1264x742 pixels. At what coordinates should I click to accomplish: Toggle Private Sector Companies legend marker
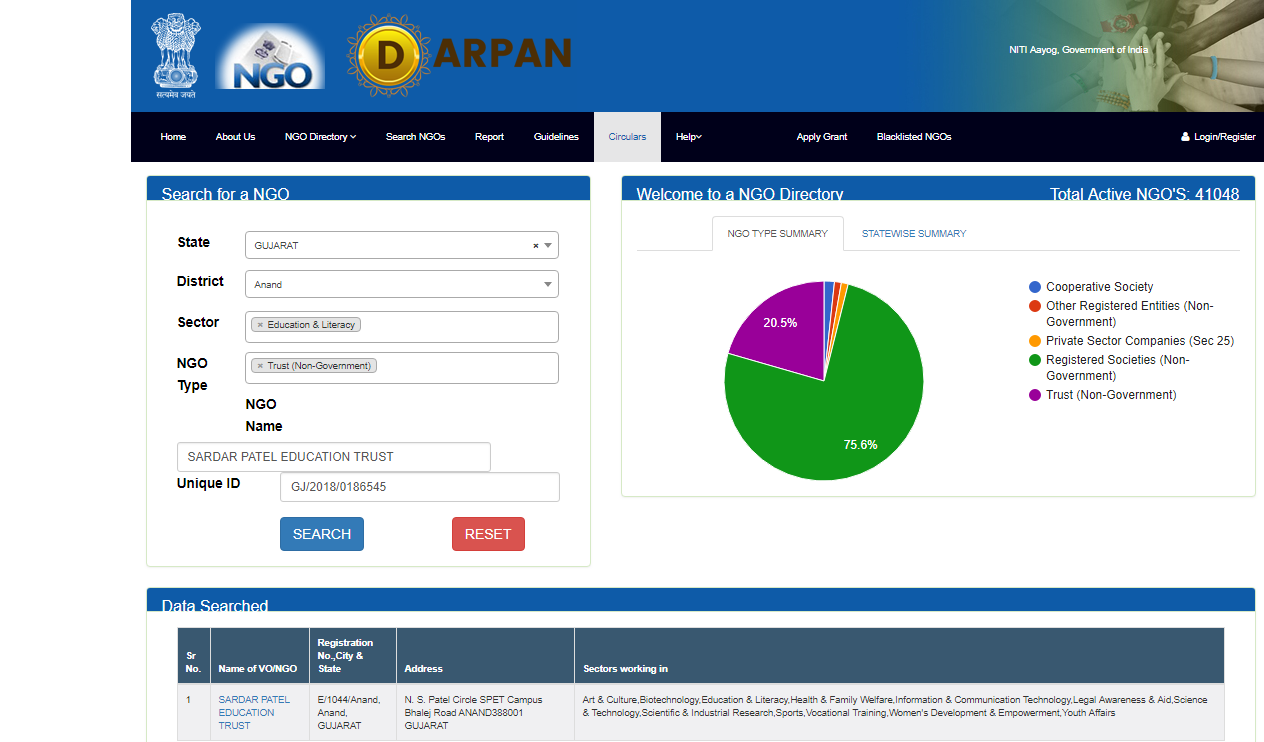click(1035, 341)
